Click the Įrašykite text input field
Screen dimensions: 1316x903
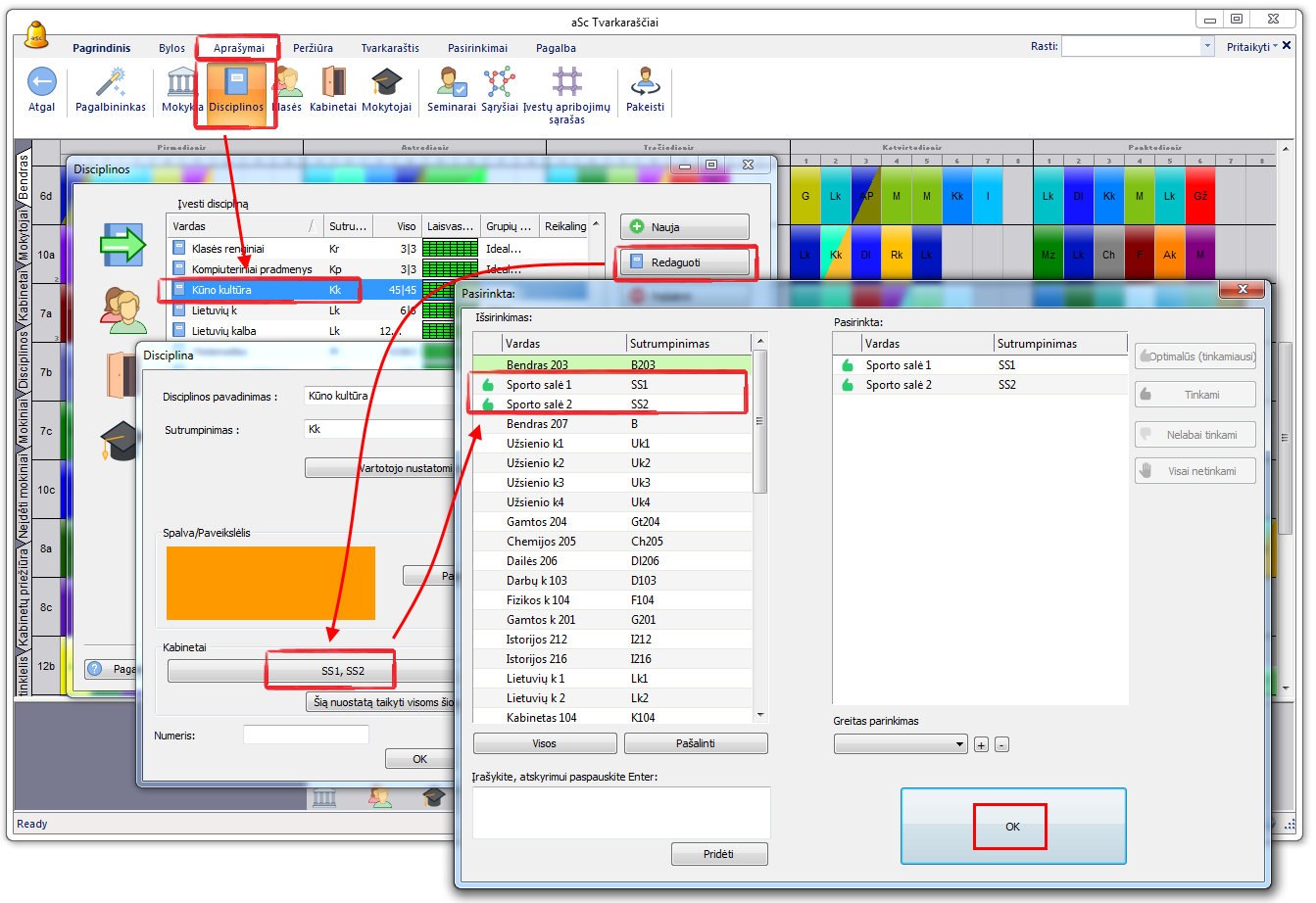pyautogui.click(x=620, y=812)
